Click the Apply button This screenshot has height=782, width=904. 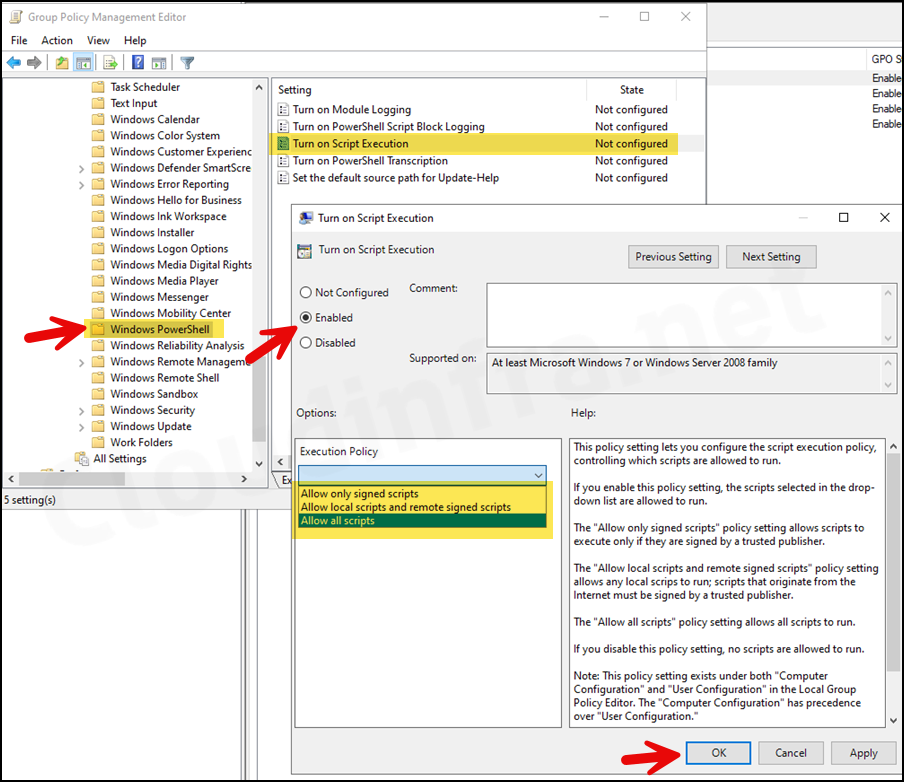(864, 753)
